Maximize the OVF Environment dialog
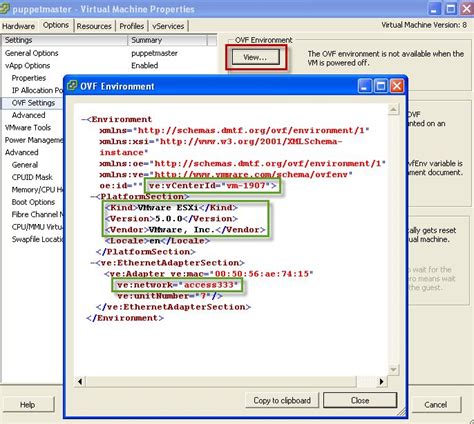Image resolution: width=474 pixels, height=424 pixels. click(380, 86)
